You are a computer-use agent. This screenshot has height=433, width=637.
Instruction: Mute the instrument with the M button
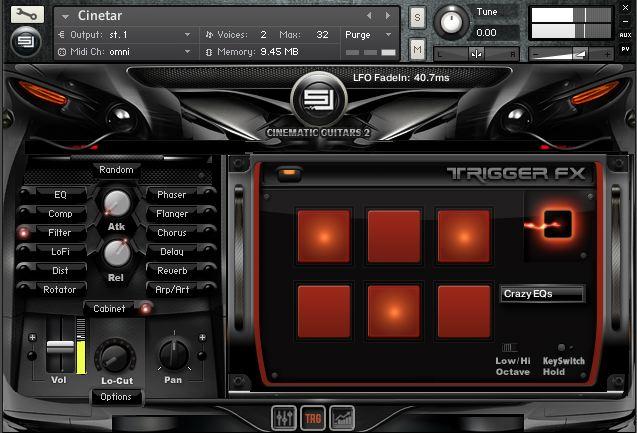coord(416,49)
